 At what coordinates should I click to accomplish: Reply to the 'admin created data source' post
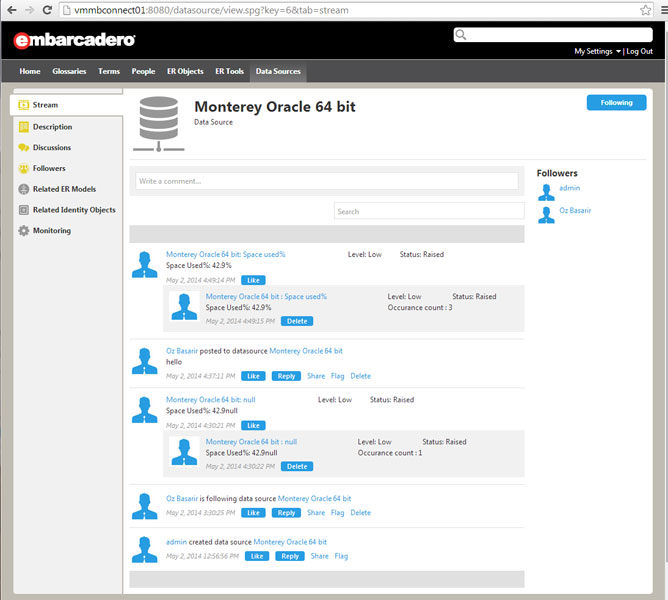[290, 556]
